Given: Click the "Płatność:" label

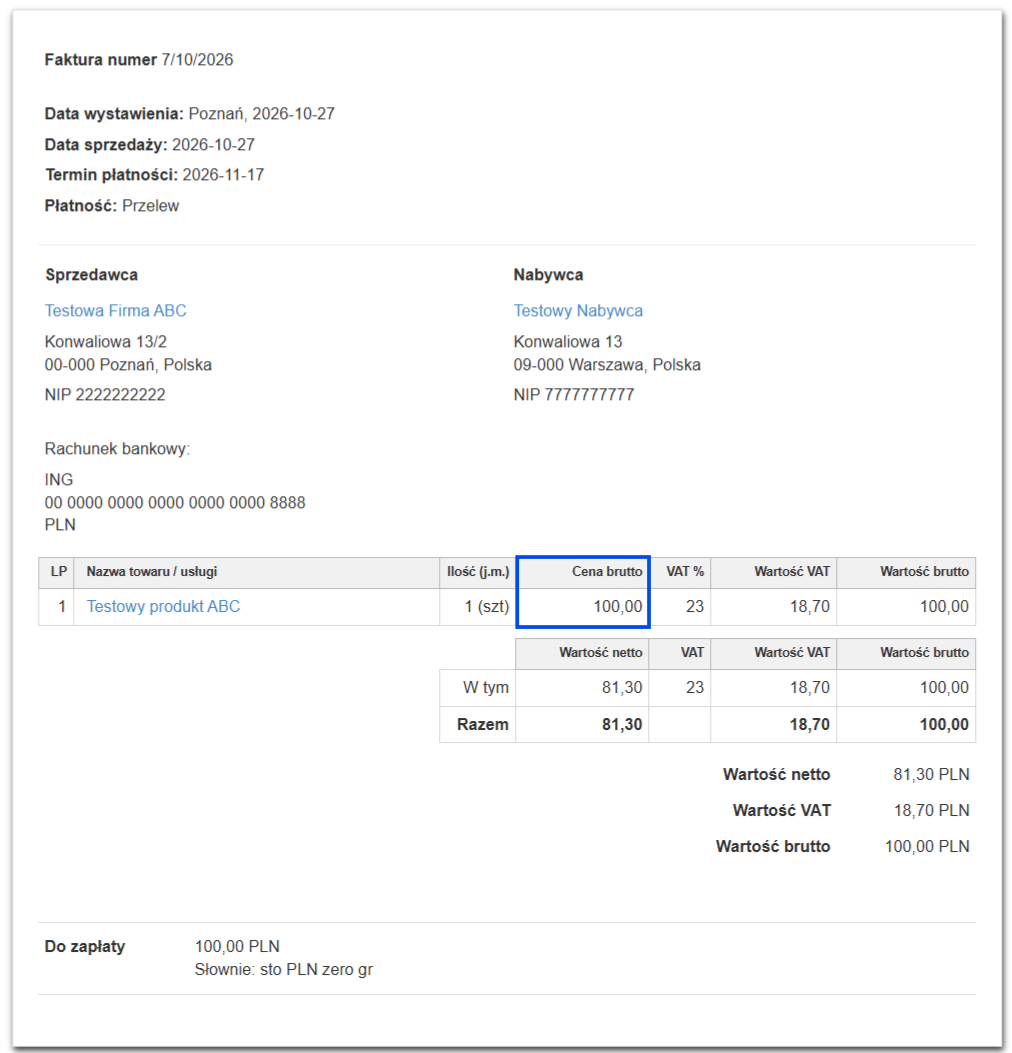Looking at the screenshot, I should tap(81, 206).
